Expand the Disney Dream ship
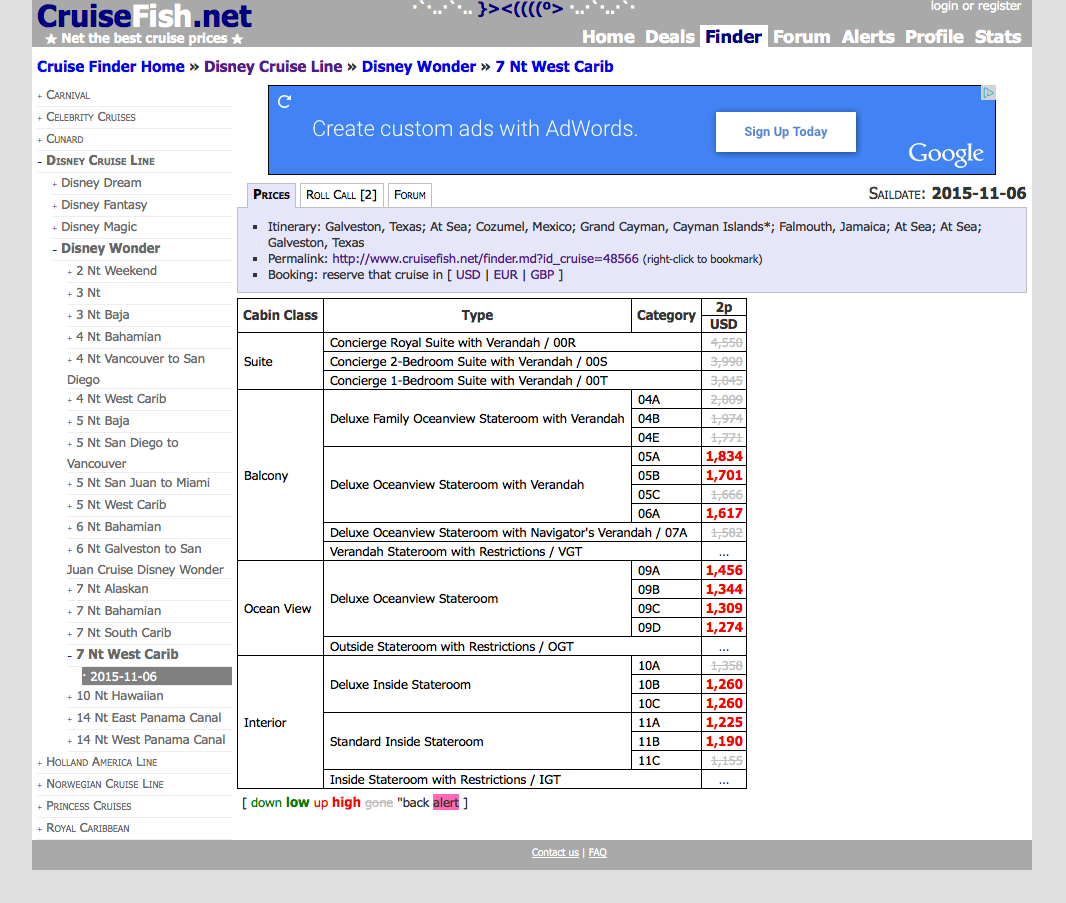Viewport: 1066px width, 903px height. tap(101, 183)
